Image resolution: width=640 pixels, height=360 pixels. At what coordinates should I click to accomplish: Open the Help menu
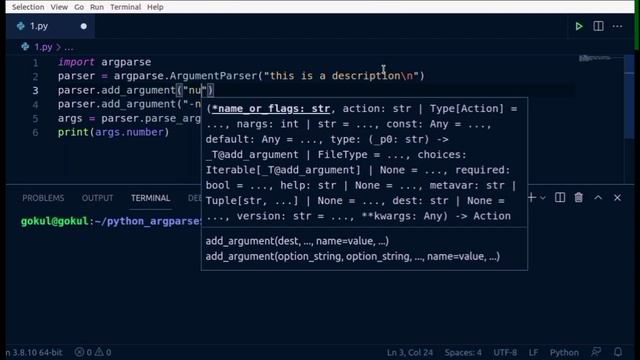155,7
